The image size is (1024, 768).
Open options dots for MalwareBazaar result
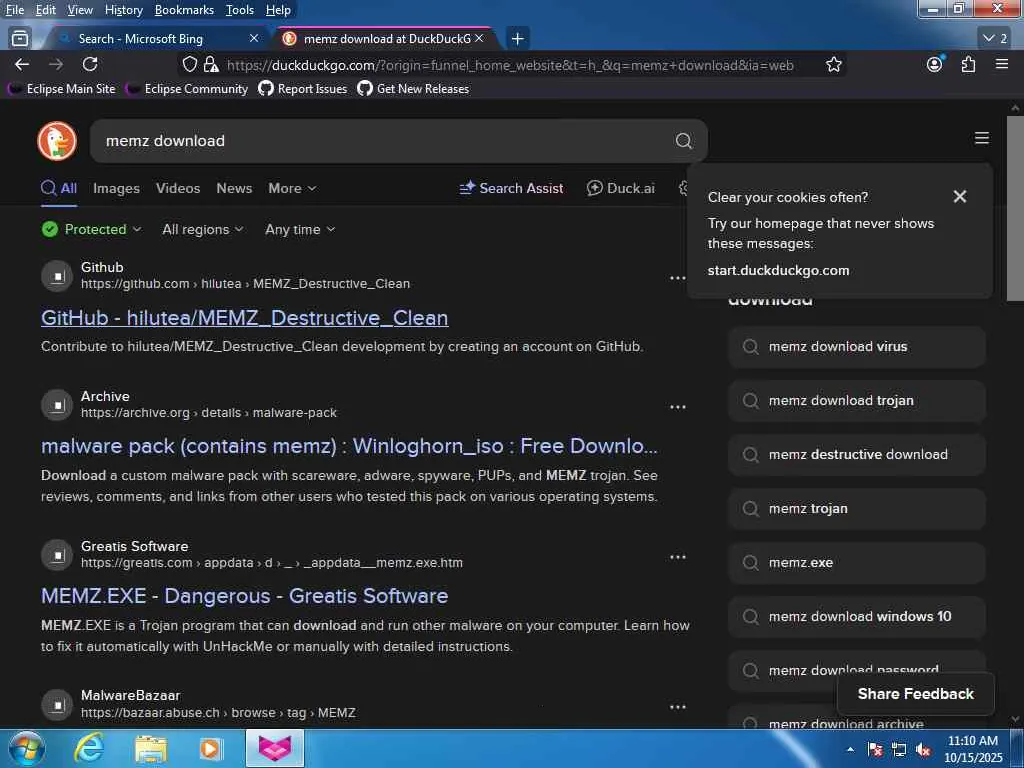[678, 707]
